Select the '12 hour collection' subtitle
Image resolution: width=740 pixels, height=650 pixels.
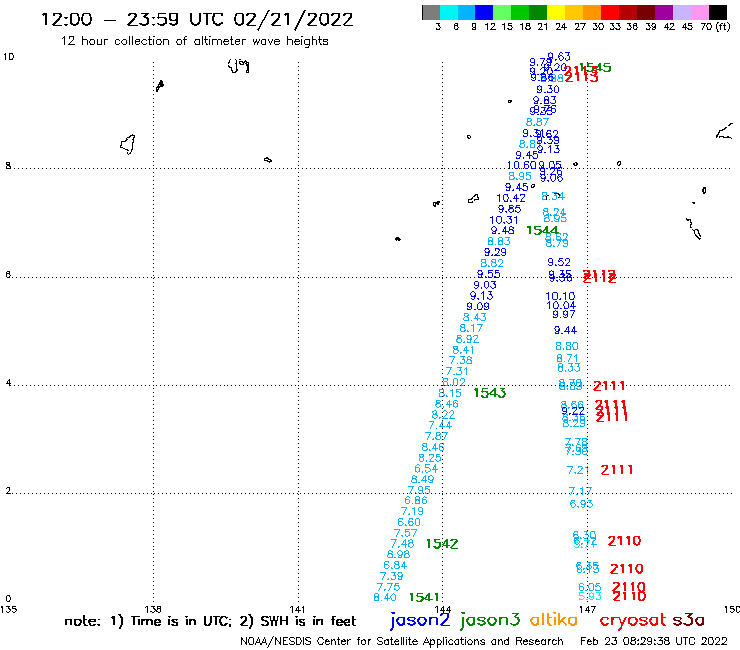(x=194, y=41)
